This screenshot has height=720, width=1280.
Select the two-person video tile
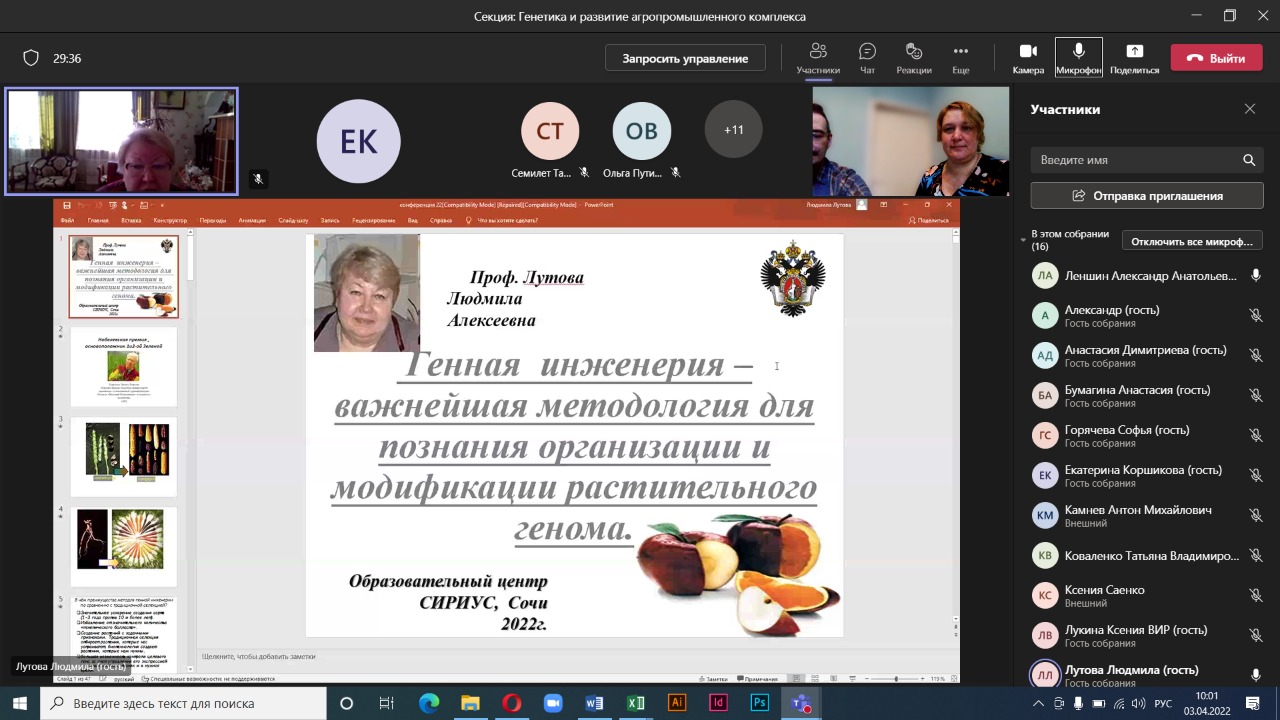coord(910,141)
